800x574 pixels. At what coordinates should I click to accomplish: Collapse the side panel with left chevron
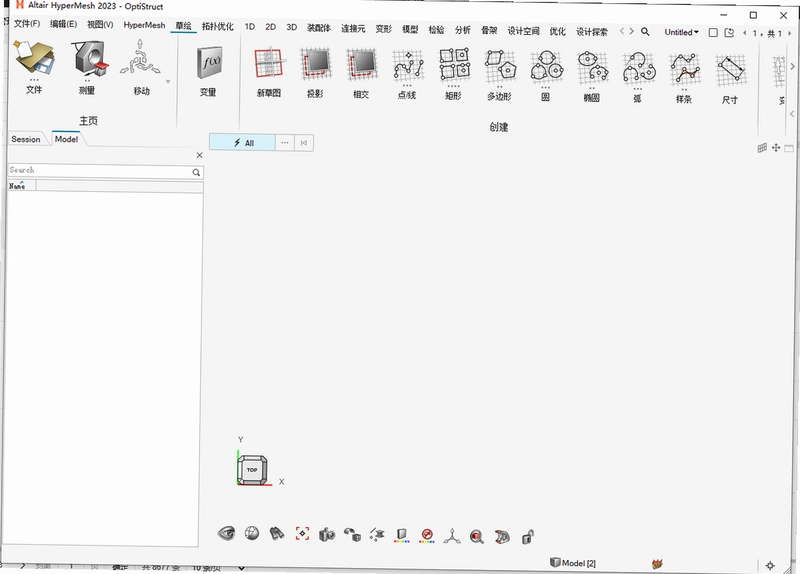[792, 114]
